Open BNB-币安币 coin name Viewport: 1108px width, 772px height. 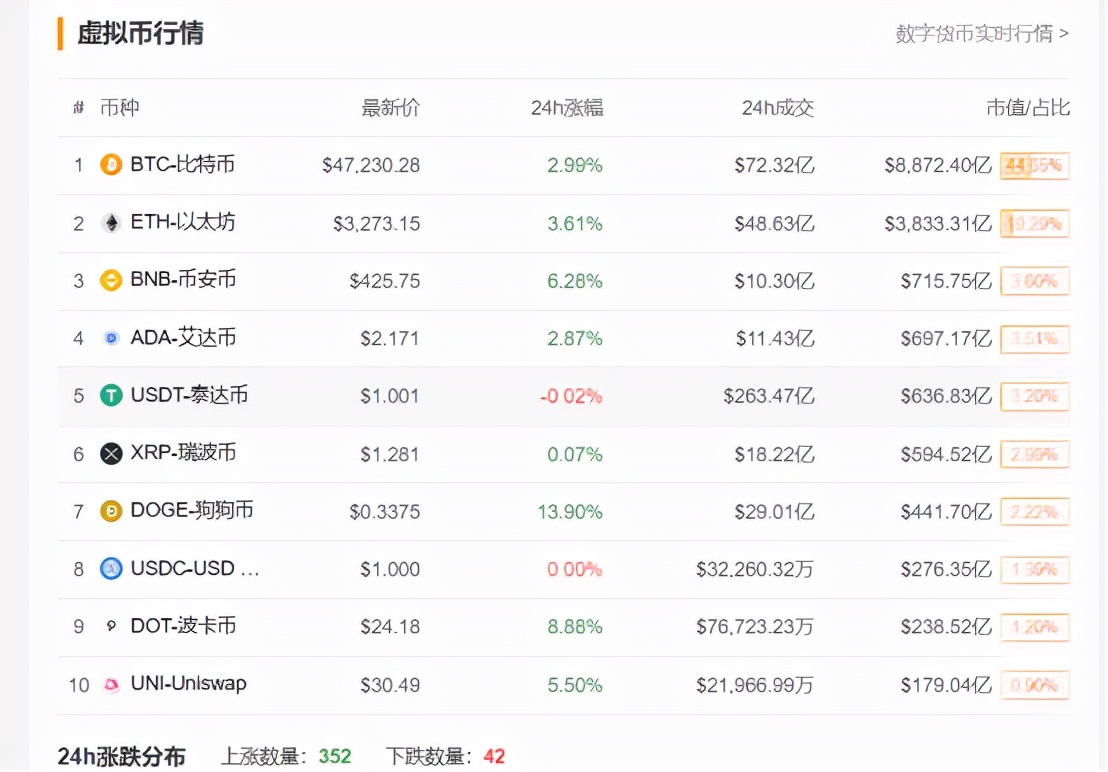click(x=183, y=280)
